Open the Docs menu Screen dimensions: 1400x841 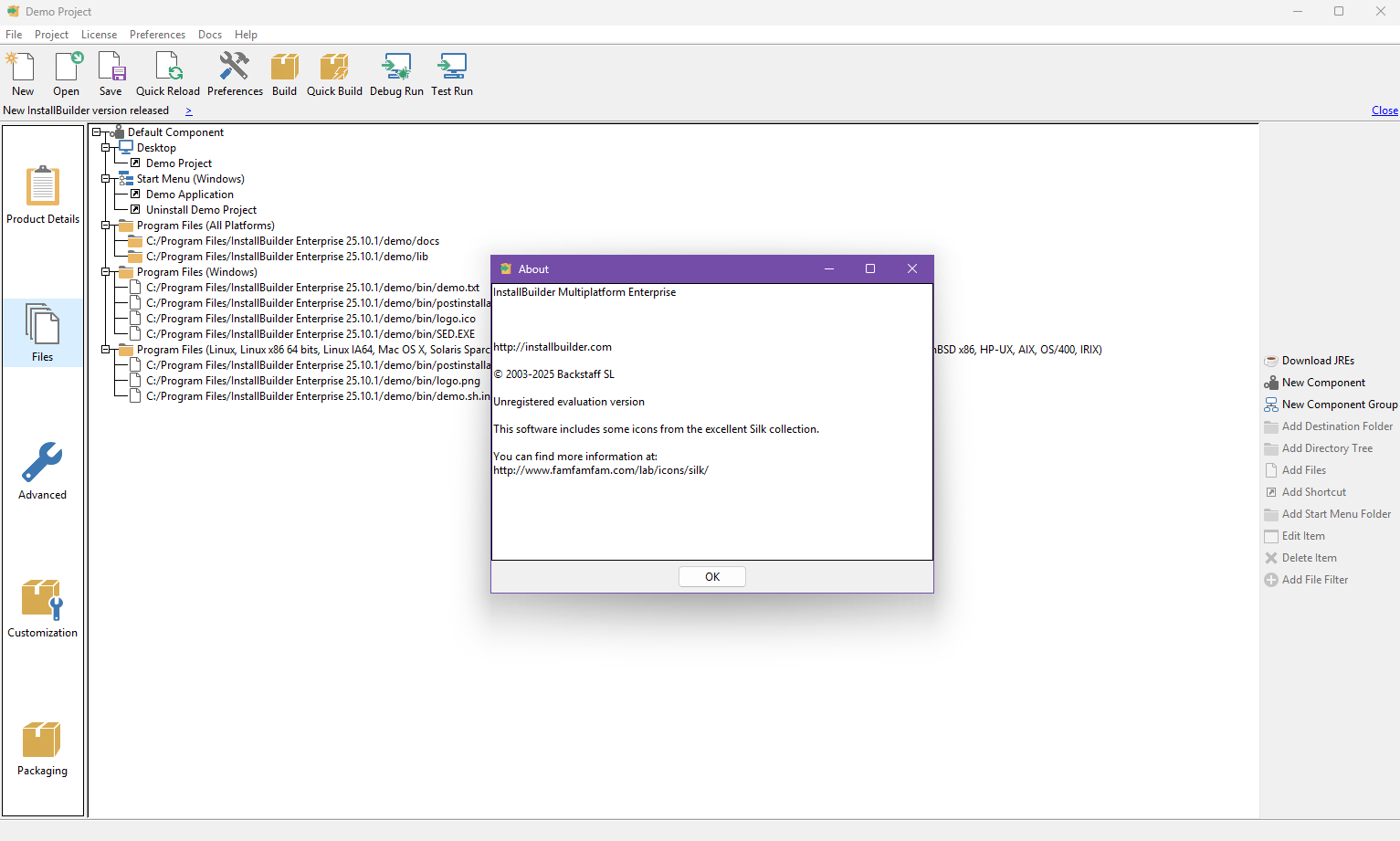[210, 35]
